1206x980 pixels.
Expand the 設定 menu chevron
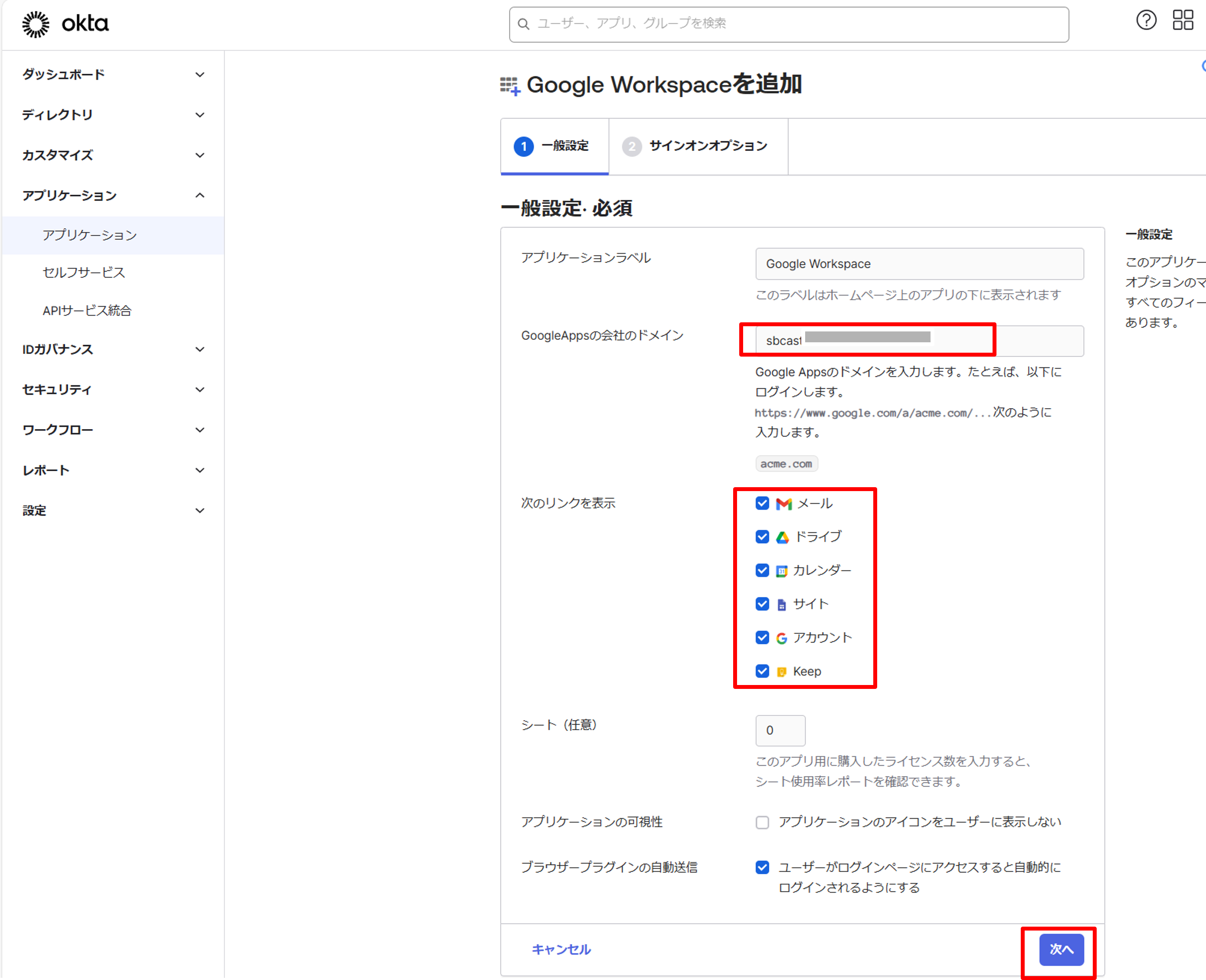pyautogui.click(x=200, y=511)
